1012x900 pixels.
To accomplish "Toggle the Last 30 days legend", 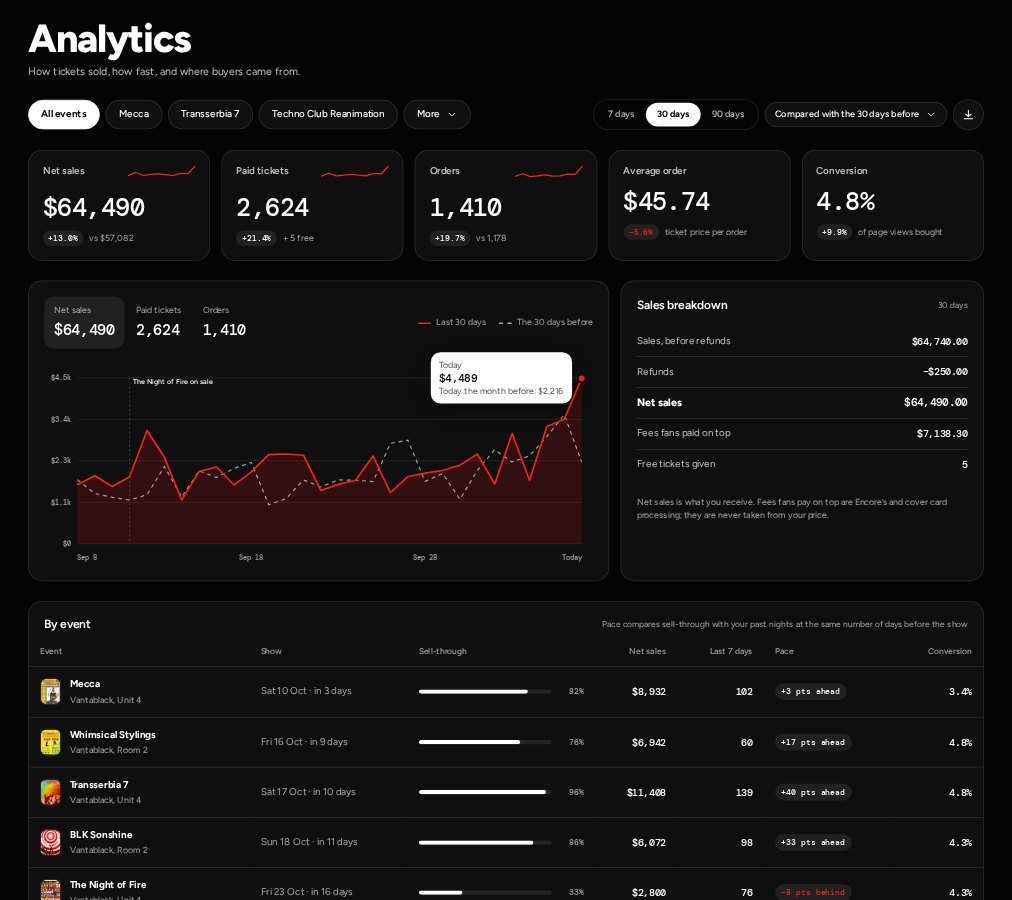I will tap(452, 322).
